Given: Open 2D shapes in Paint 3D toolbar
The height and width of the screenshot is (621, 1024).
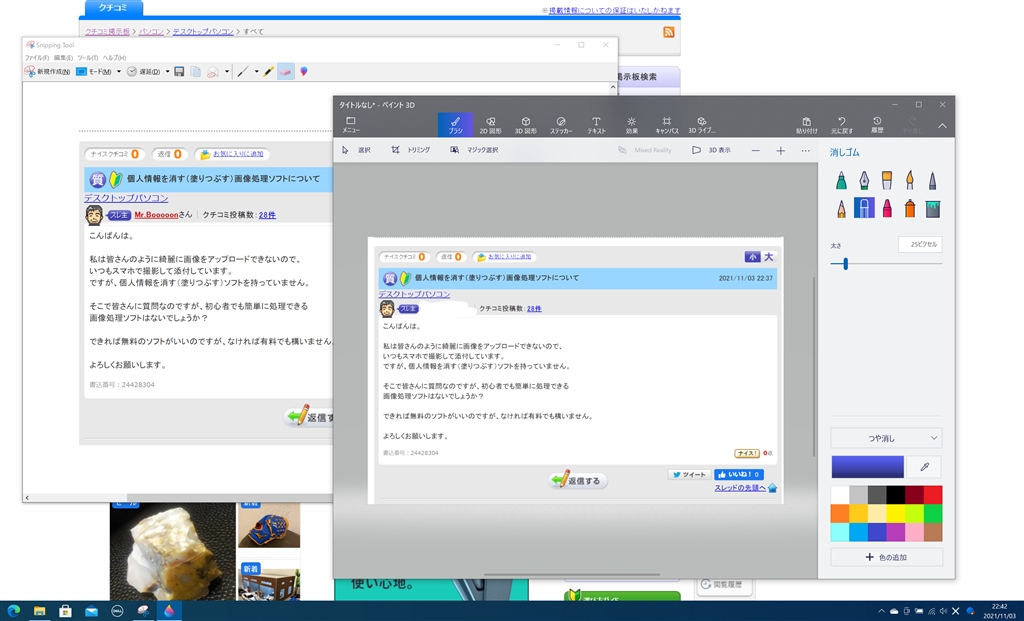Looking at the screenshot, I should coord(490,125).
